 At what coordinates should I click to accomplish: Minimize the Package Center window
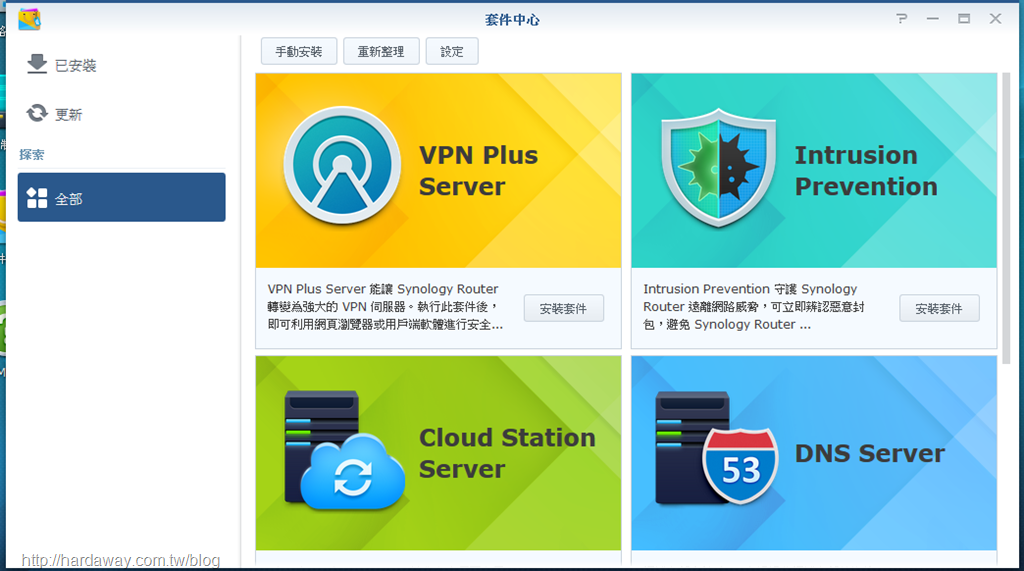click(x=933, y=19)
